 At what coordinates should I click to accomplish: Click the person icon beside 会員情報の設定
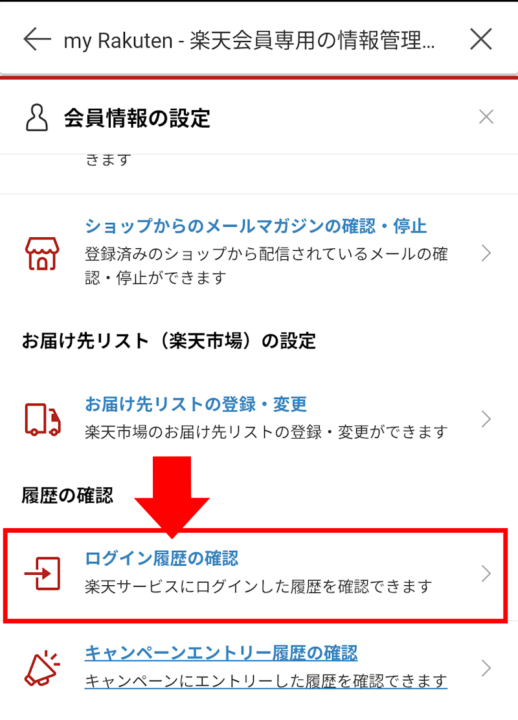[37, 118]
